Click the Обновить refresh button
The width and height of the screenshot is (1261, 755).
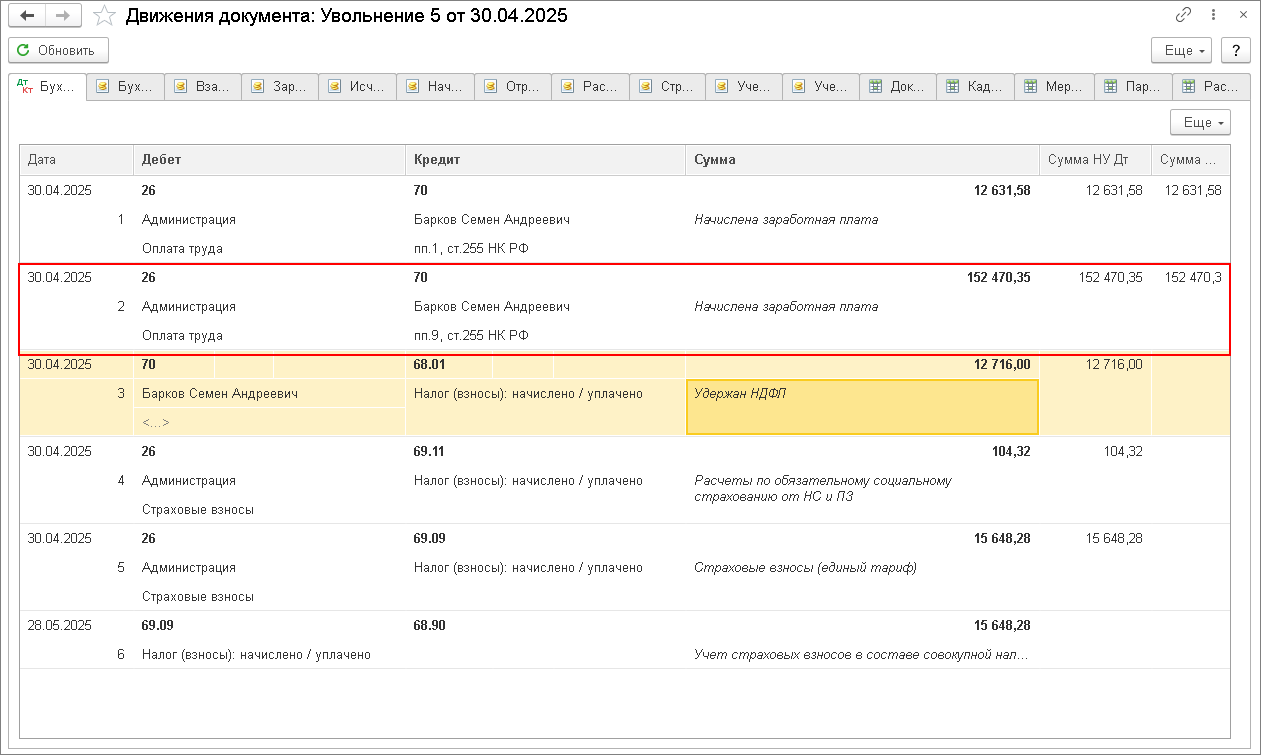click(x=58, y=50)
